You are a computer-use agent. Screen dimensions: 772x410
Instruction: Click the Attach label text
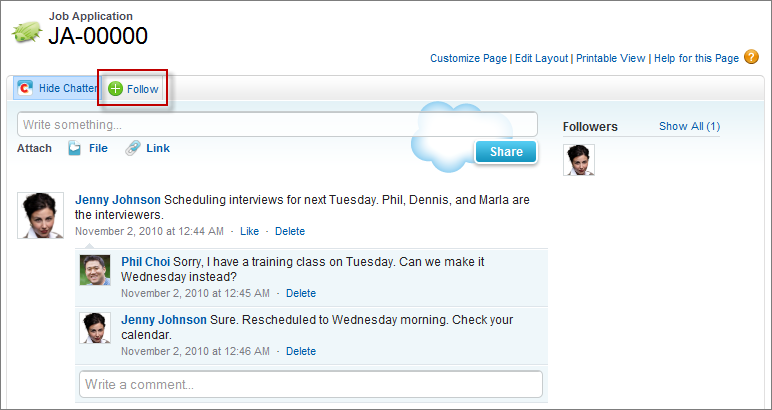34,148
